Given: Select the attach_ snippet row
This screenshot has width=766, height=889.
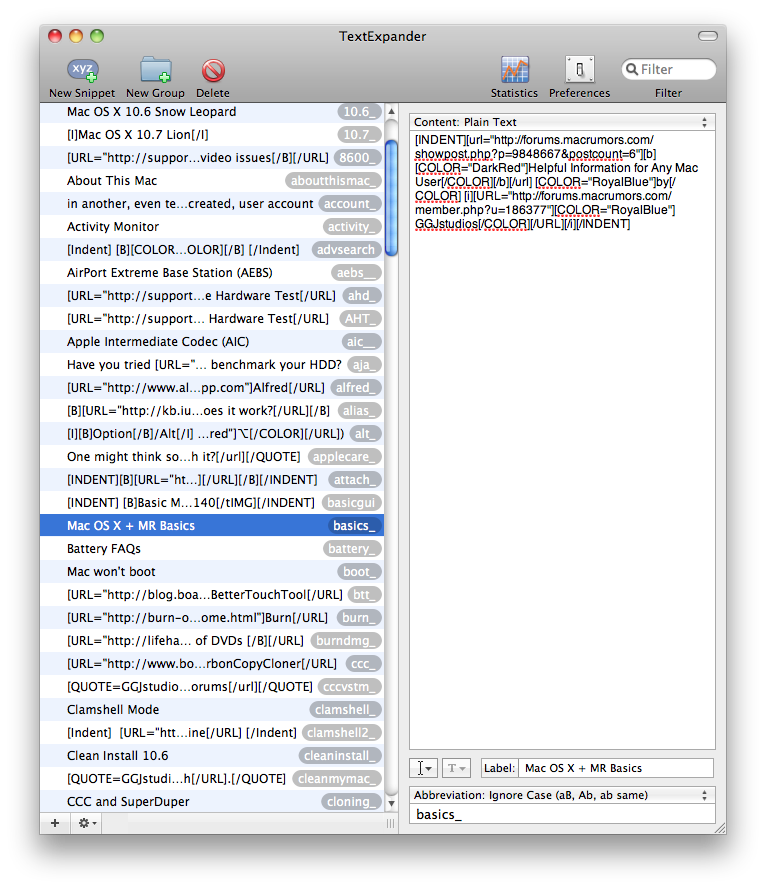Looking at the screenshot, I should pyautogui.click(x=211, y=480).
